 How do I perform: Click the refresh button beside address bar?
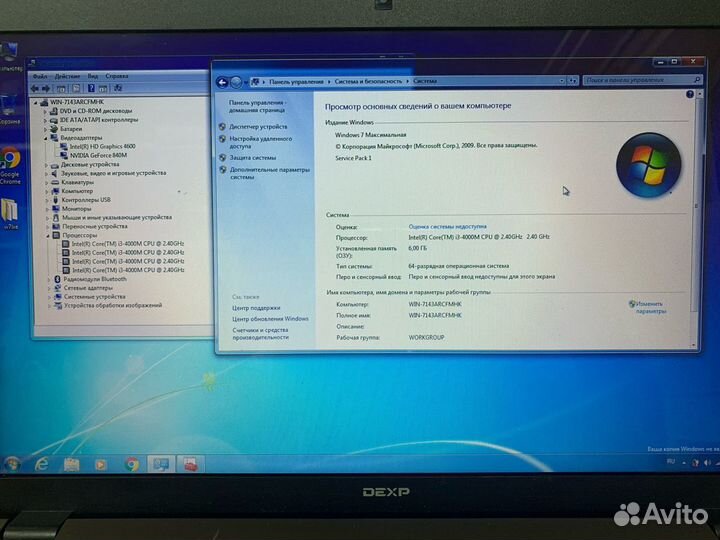(x=573, y=81)
